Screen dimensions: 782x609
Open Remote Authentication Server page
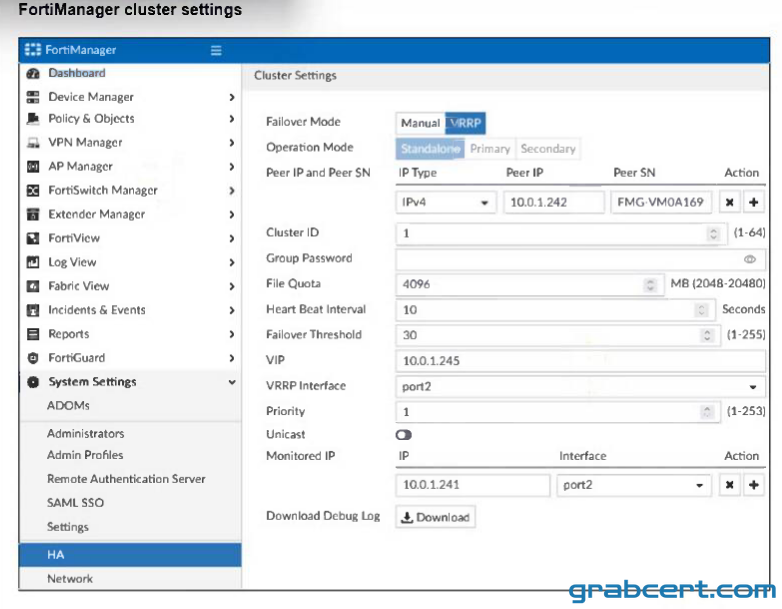pos(126,479)
